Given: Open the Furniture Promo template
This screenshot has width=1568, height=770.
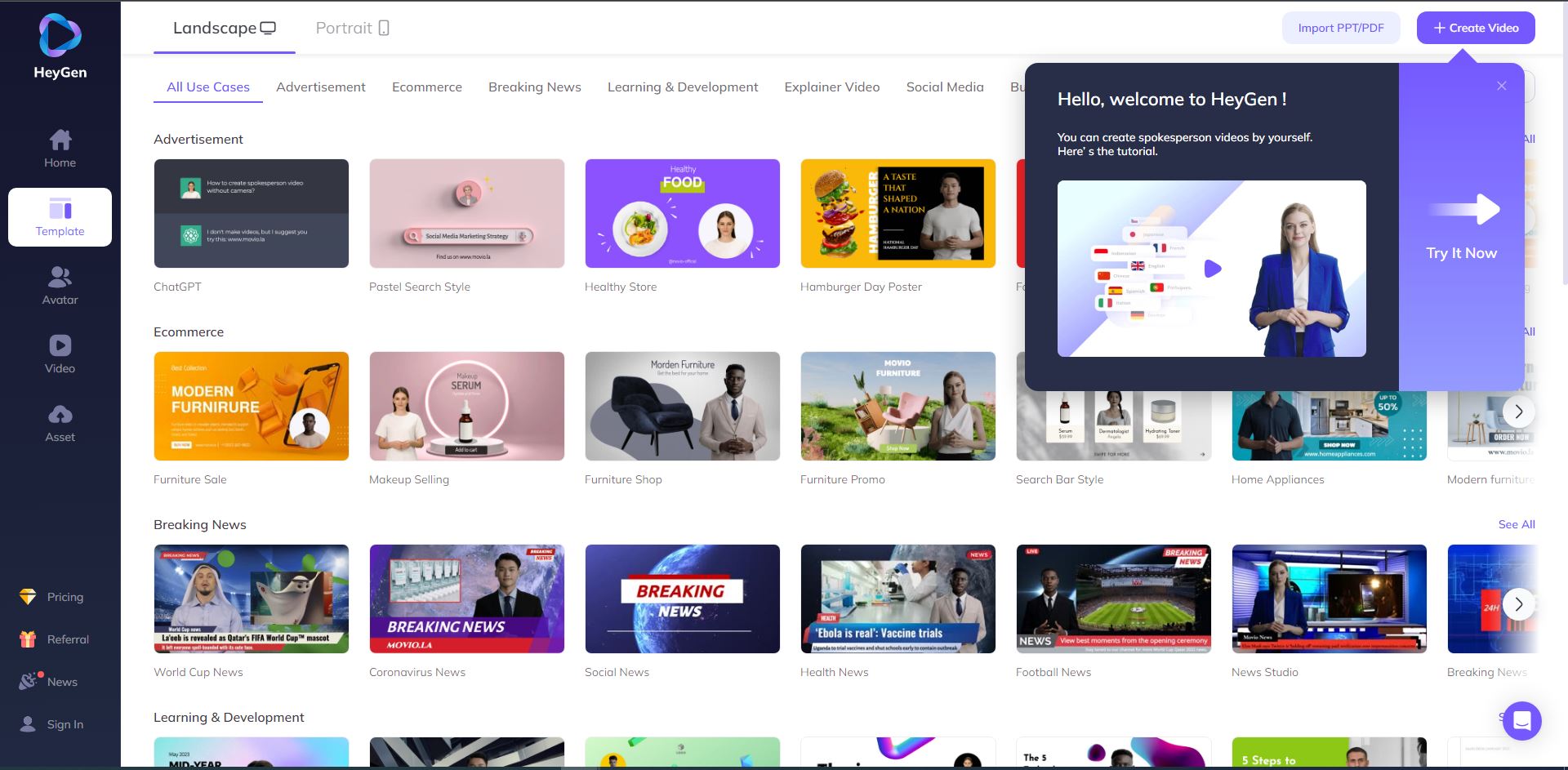Looking at the screenshot, I should (x=898, y=406).
